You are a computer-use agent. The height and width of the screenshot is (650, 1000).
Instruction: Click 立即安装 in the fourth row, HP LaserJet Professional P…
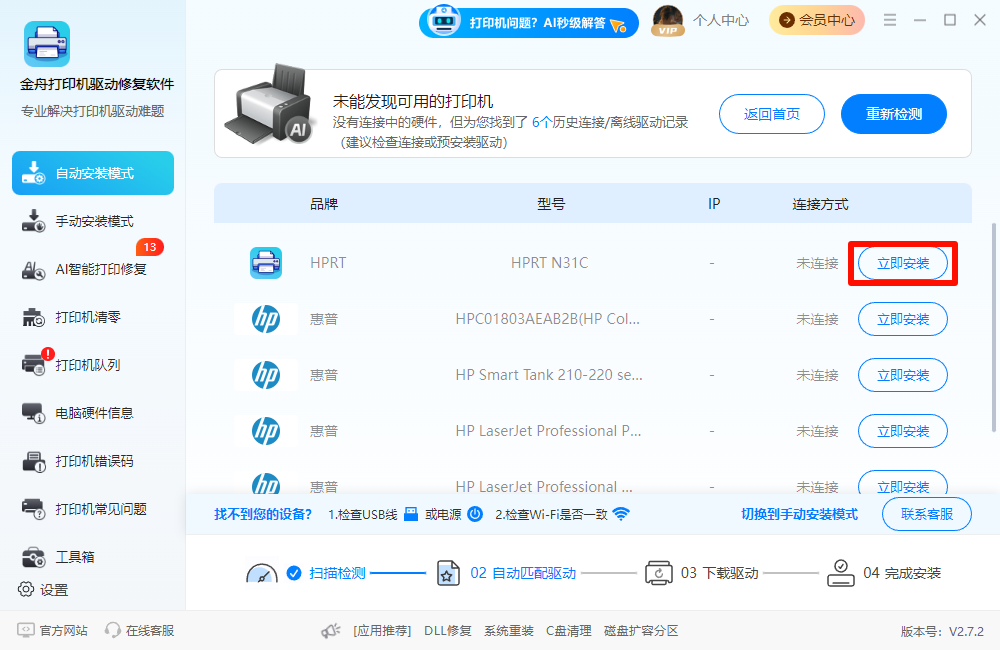tap(902, 431)
